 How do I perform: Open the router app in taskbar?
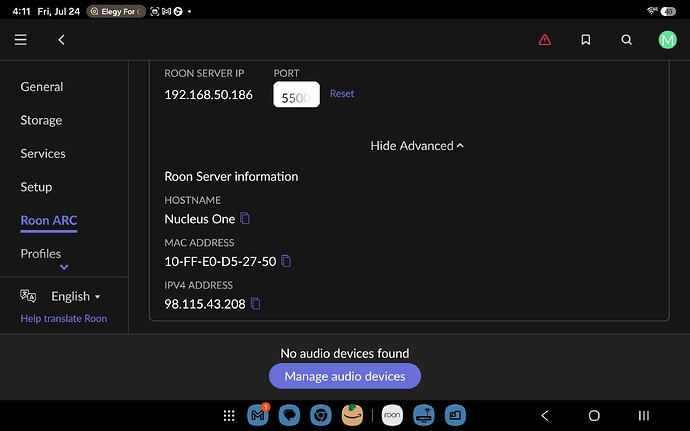click(424, 415)
